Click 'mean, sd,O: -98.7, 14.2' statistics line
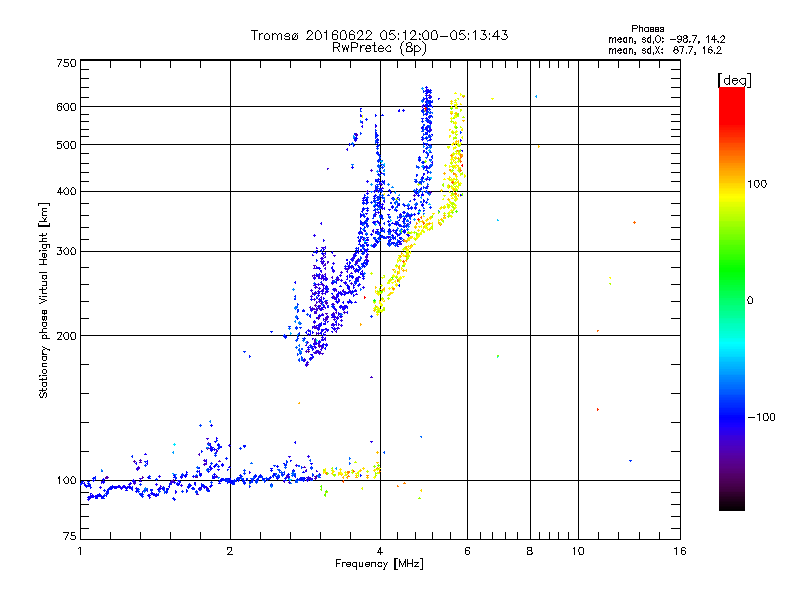This screenshot has height=600, width=800. (666, 39)
